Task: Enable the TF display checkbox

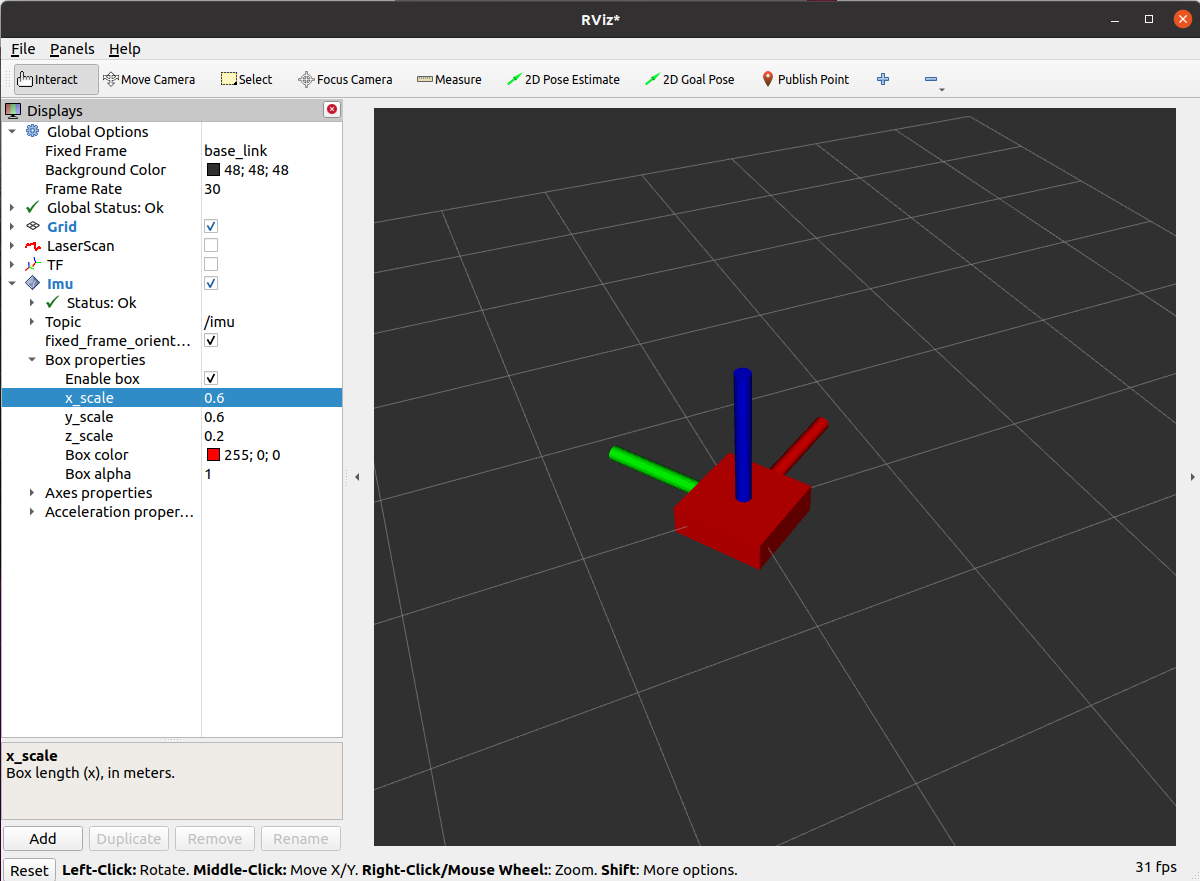Action: pos(211,265)
